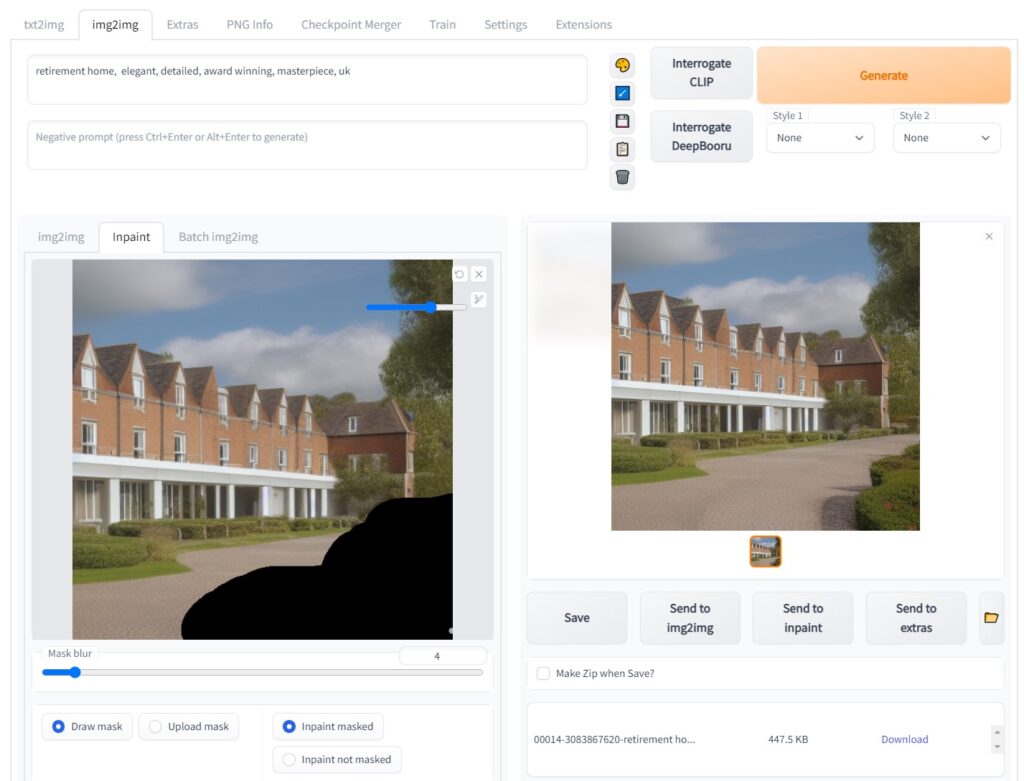Go to the Checkpoint Merger tab
Viewport: 1024px width, 781px height.
click(351, 25)
